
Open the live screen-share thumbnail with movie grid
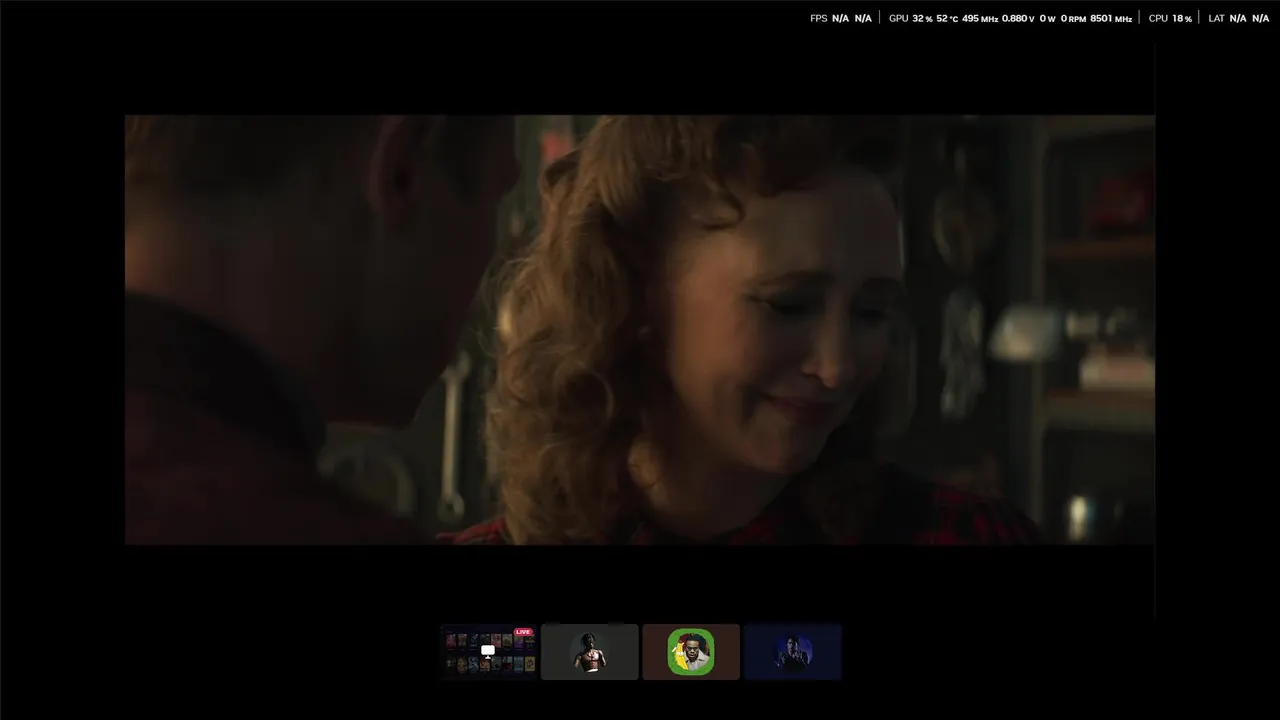(x=488, y=652)
